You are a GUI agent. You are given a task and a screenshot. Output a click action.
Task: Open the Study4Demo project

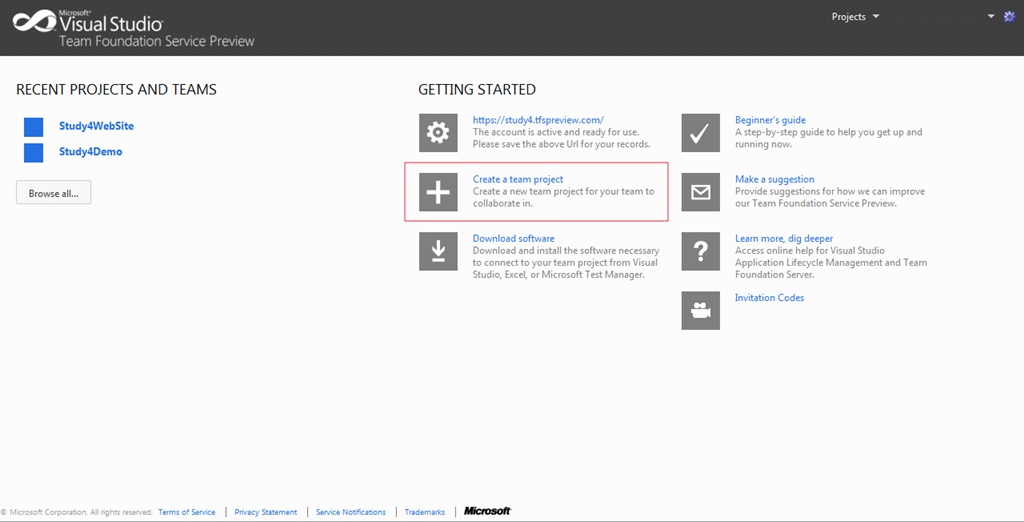click(91, 152)
